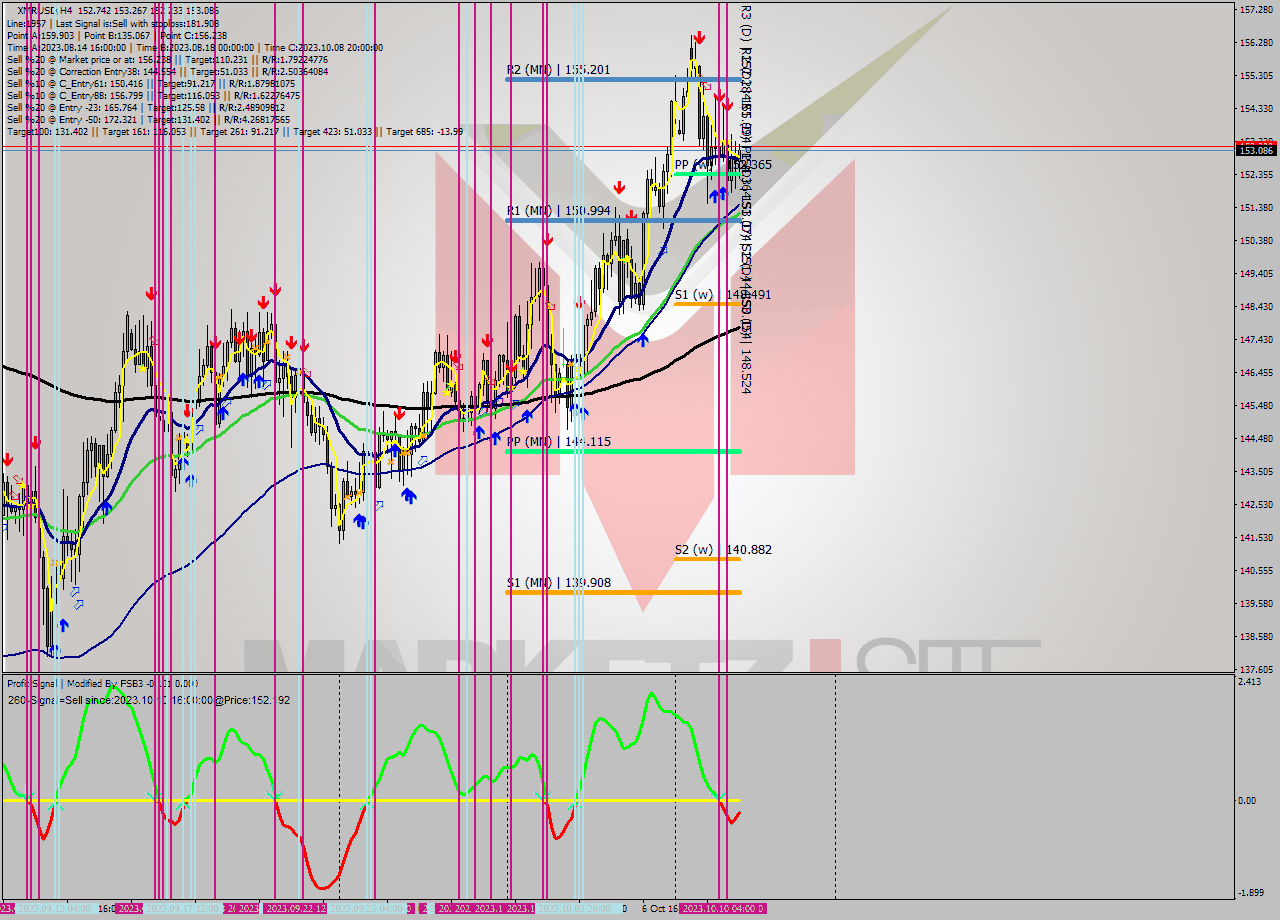Screen dimensions: 1280x920
Task: Click the 149.405 price axis value
Action: tap(1255, 274)
